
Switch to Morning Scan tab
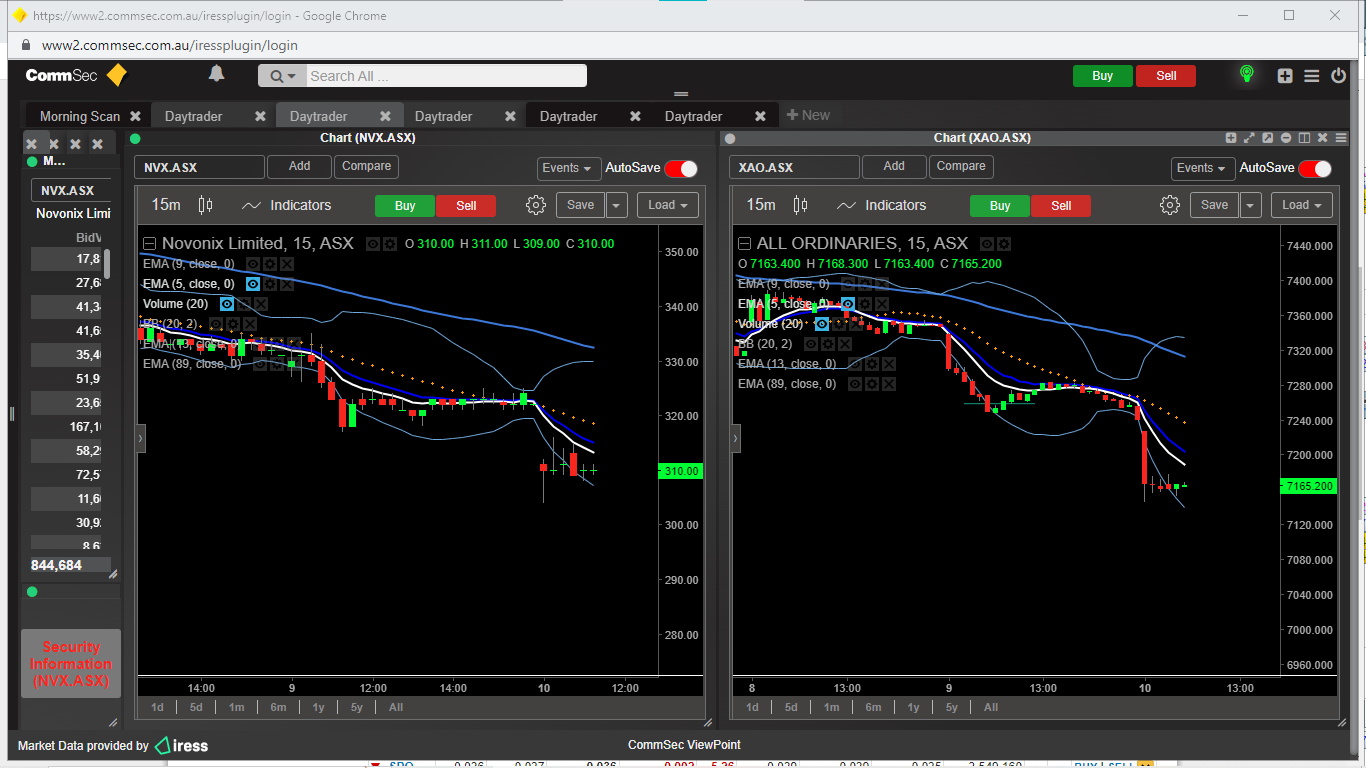[79, 116]
